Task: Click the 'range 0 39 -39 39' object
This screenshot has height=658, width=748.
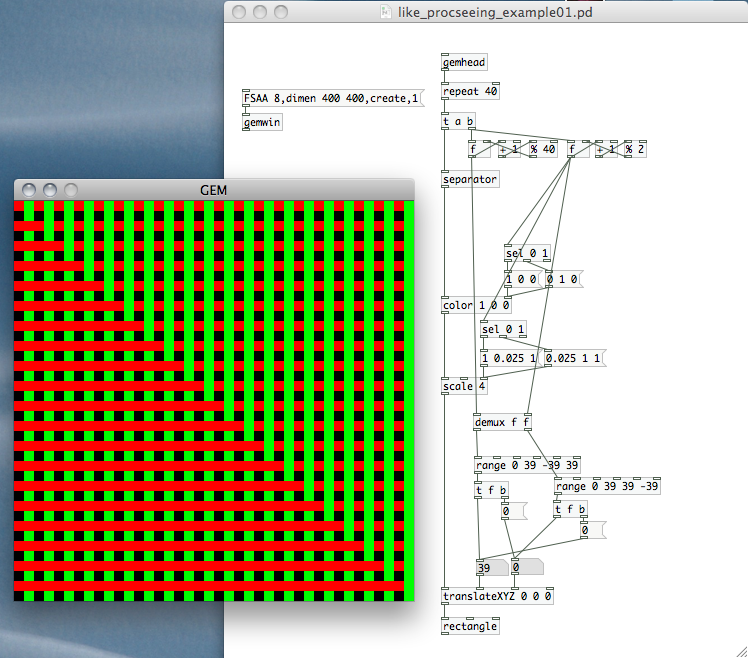Action: click(x=527, y=465)
